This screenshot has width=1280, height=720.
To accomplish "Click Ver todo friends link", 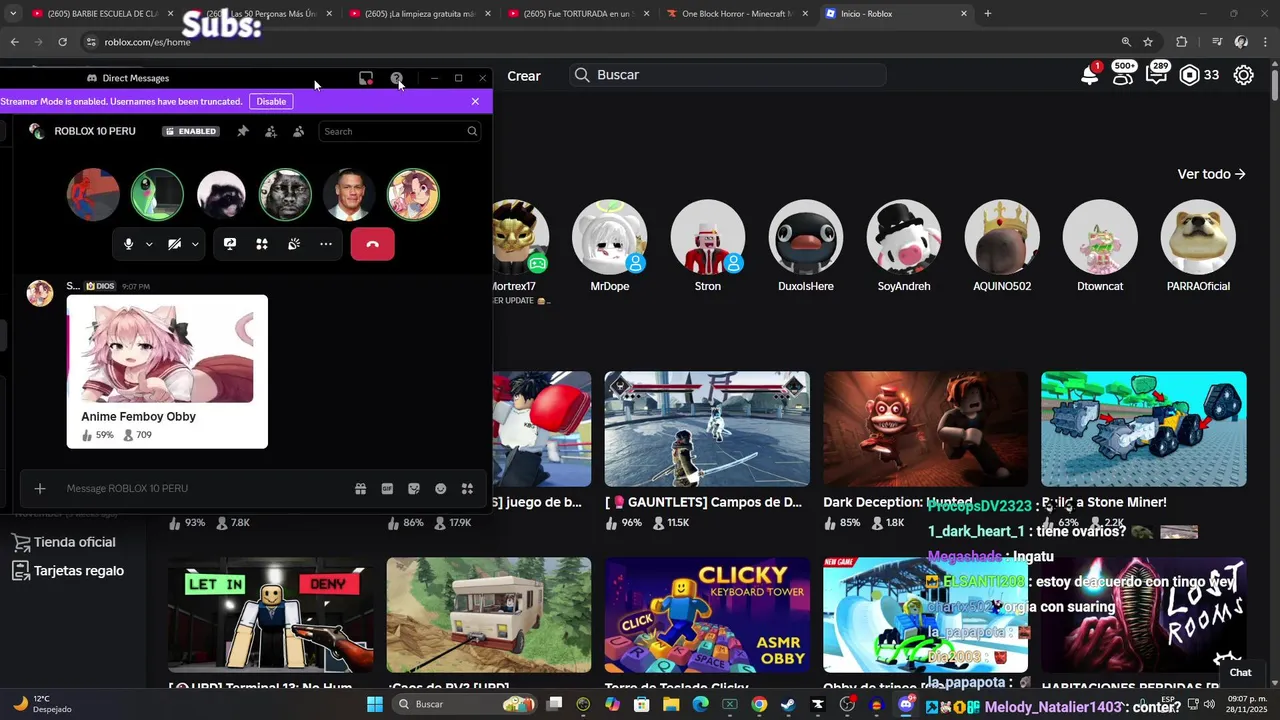I will 1211,174.
